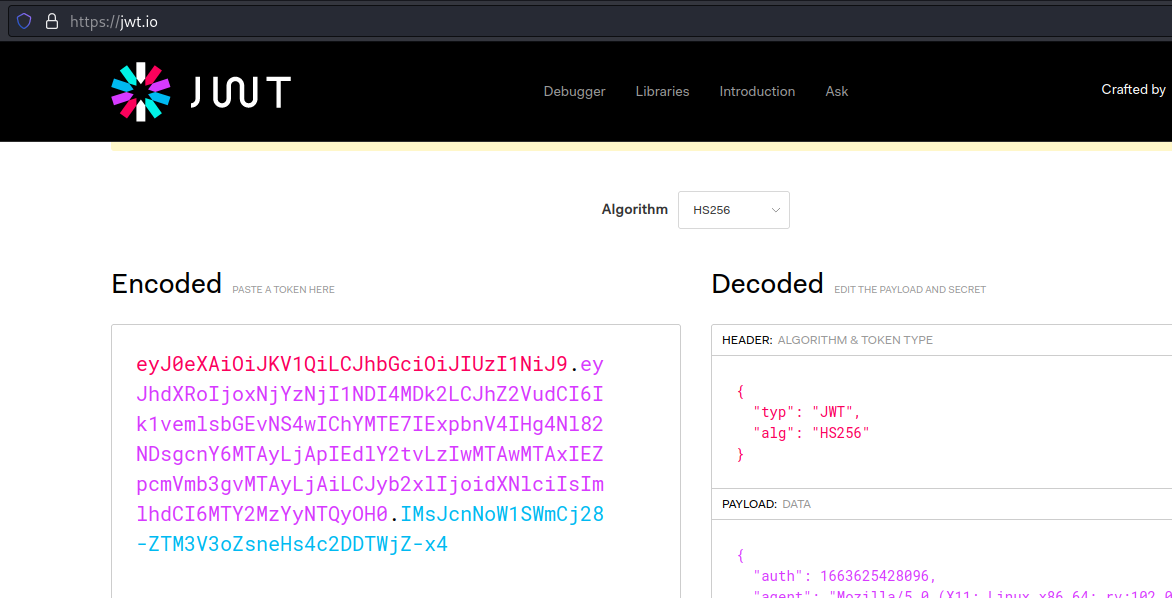Click the Crafted by text

tap(1133, 90)
